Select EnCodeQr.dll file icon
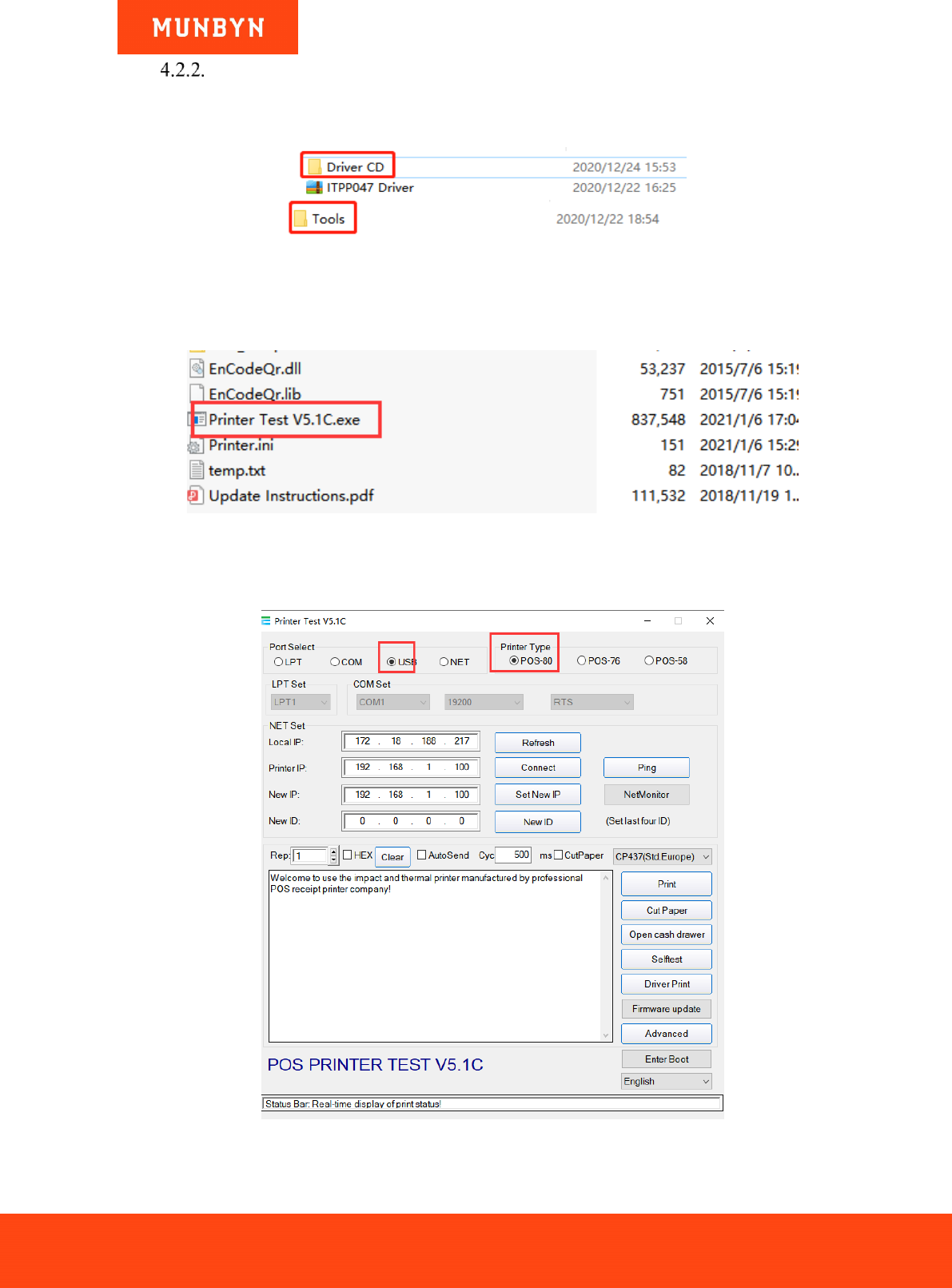 [x=197, y=369]
